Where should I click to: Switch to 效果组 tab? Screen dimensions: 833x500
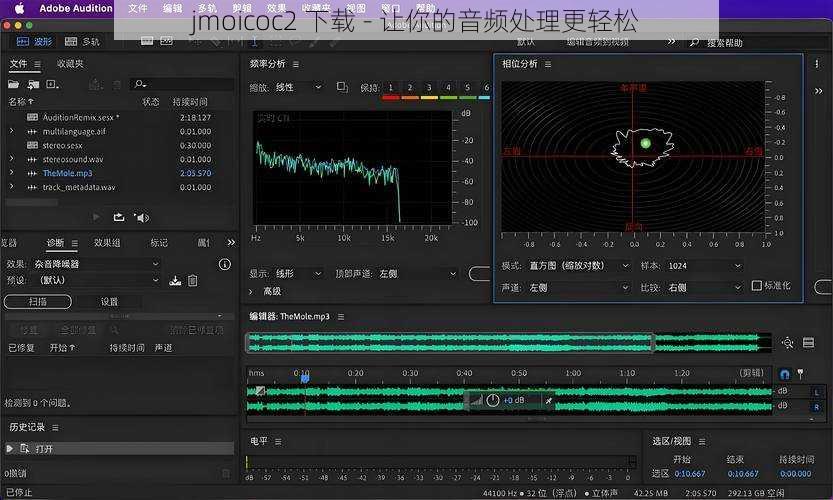107,243
